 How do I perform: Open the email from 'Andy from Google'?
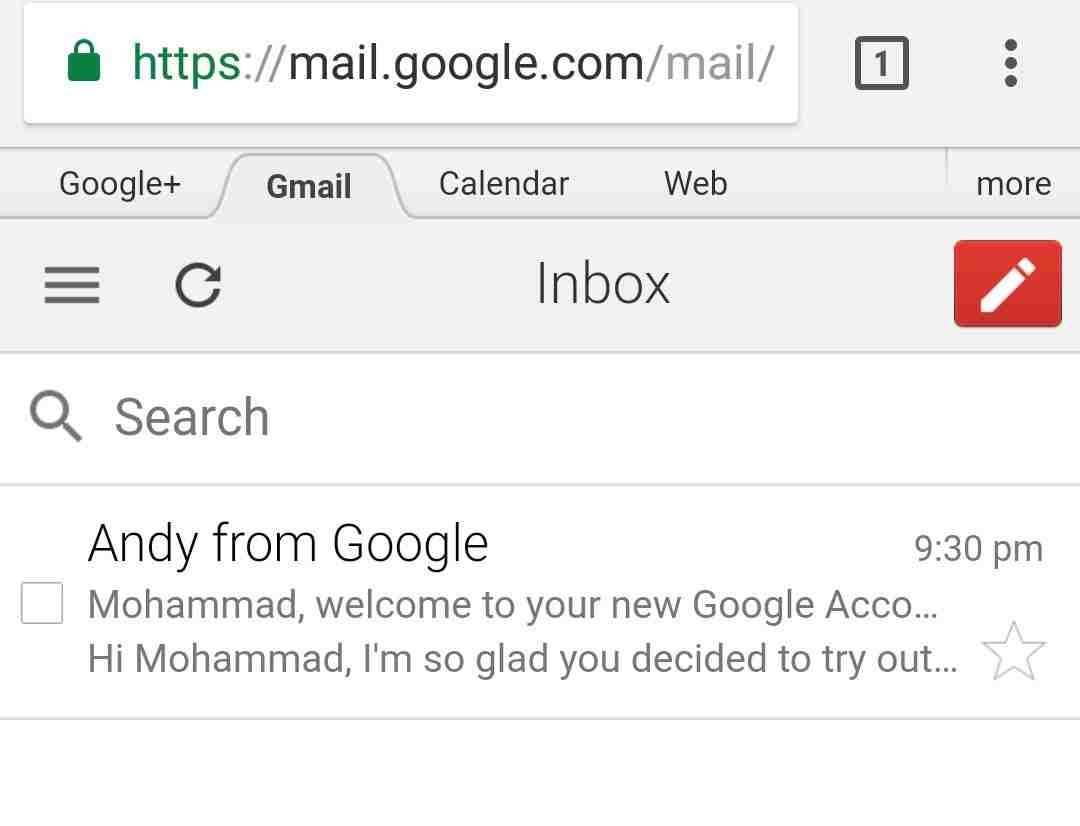tap(288, 544)
